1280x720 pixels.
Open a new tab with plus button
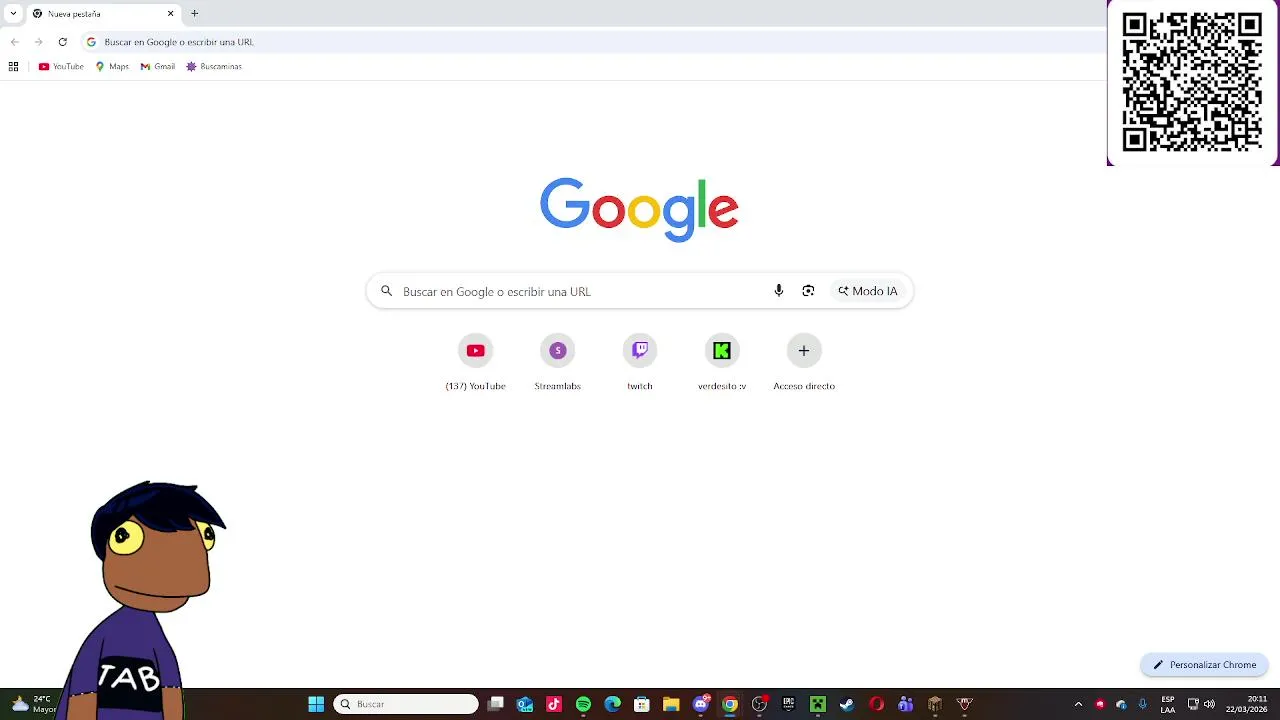194,13
